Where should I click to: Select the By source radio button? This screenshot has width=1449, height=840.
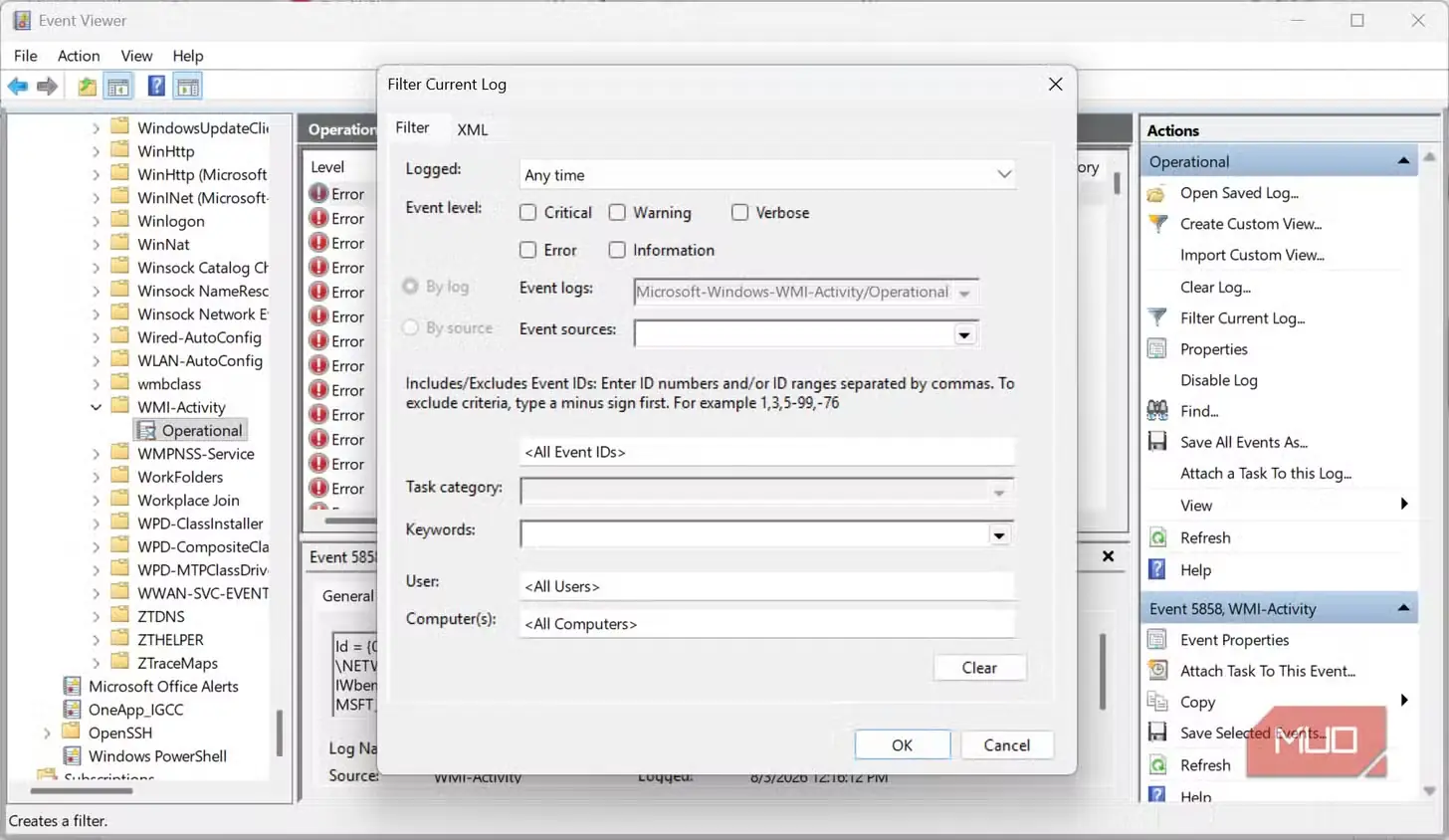[x=410, y=327]
